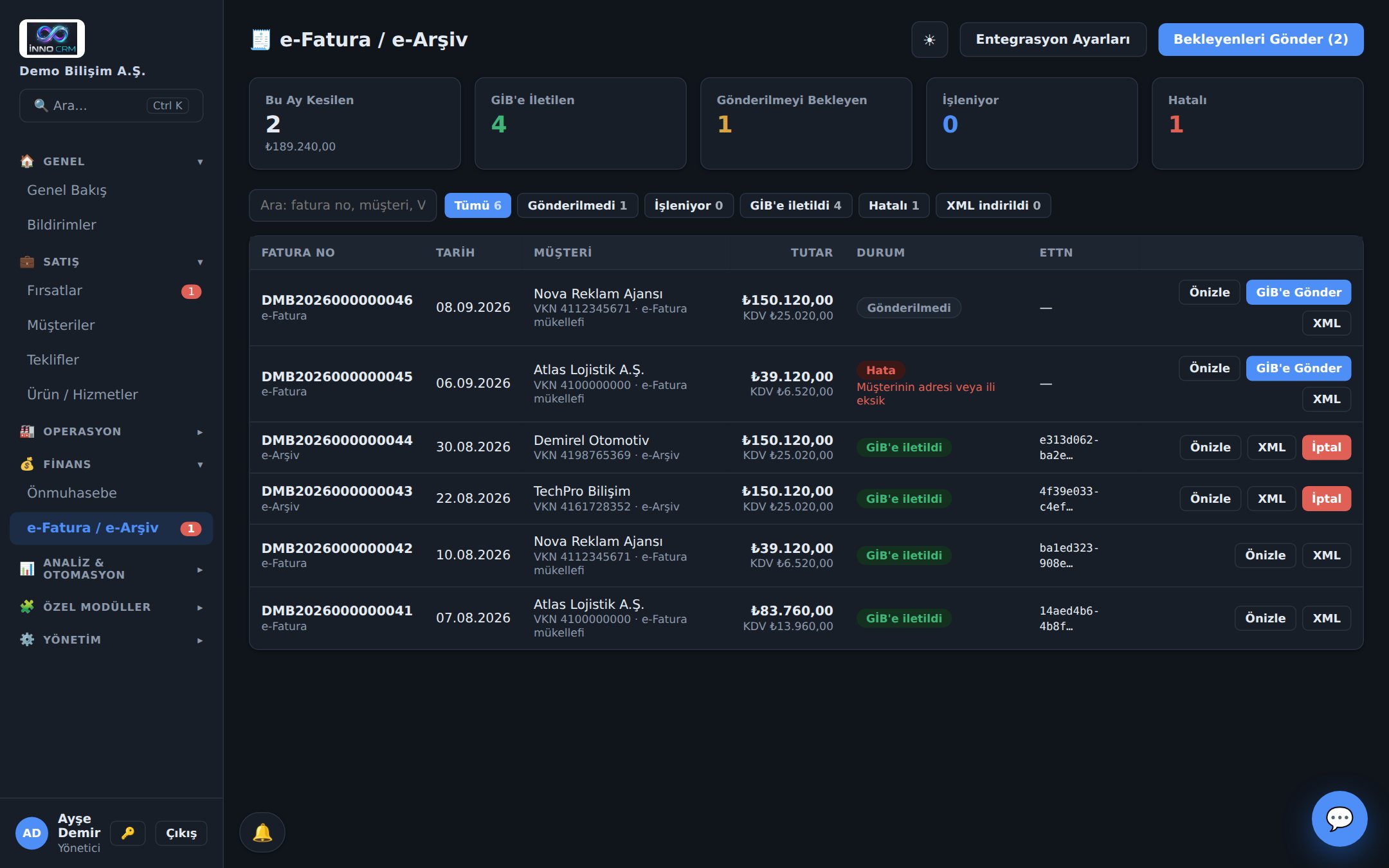Screen dimensions: 1389x868
Task: Show only the Hatalı 1 filter
Action: (894, 206)
